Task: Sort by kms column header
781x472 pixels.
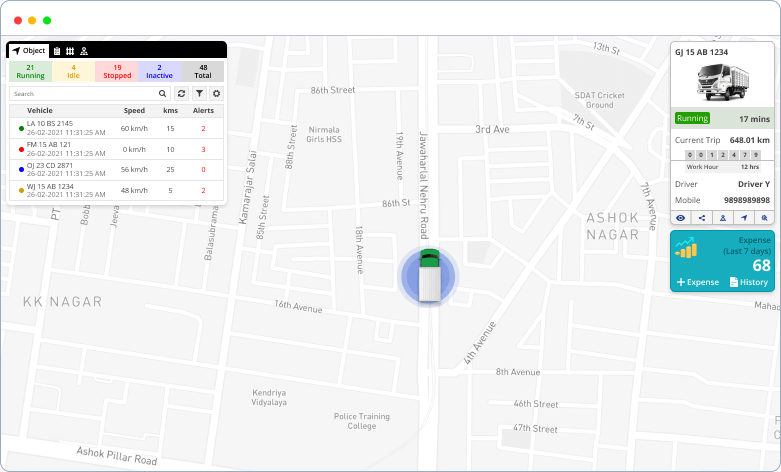Action: coord(170,111)
